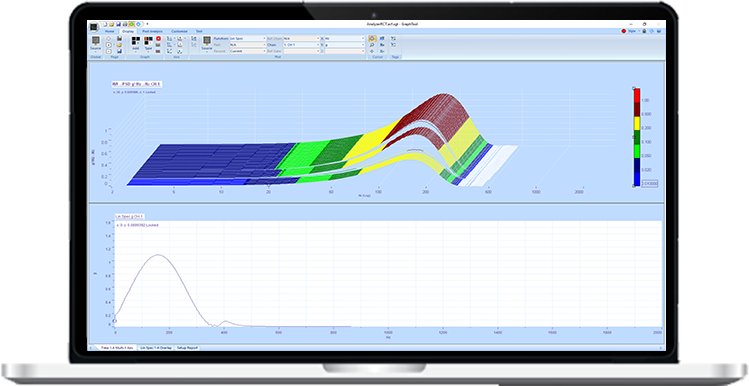Click the lock icon at top right
The width and height of the screenshot is (749, 386).
point(644,31)
